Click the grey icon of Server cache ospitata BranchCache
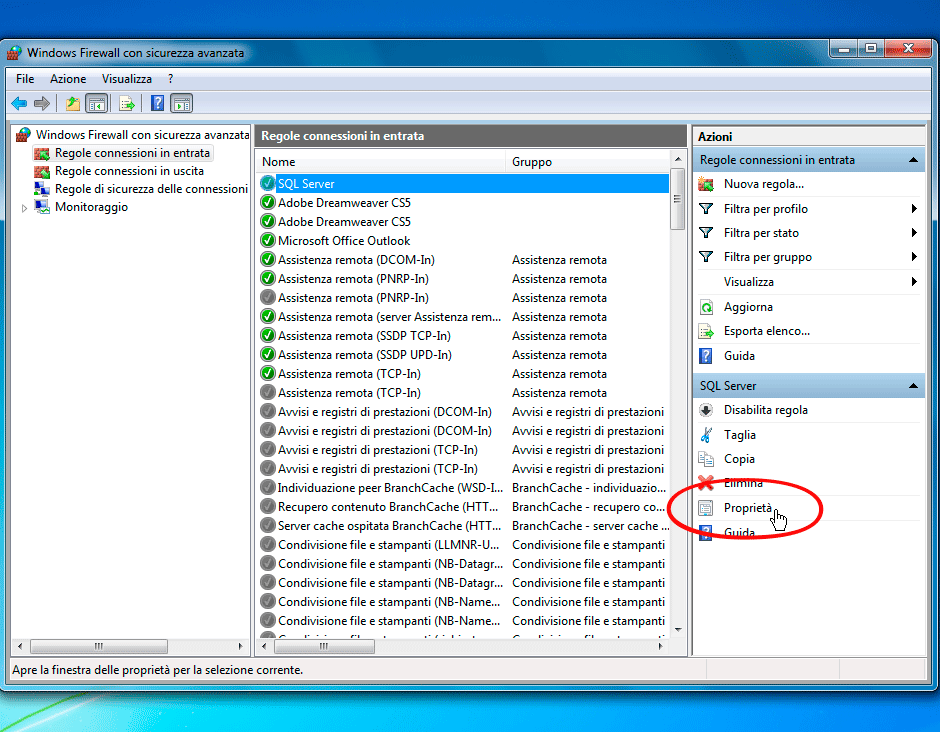Screen dimensions: 940x732 [267, 526]
